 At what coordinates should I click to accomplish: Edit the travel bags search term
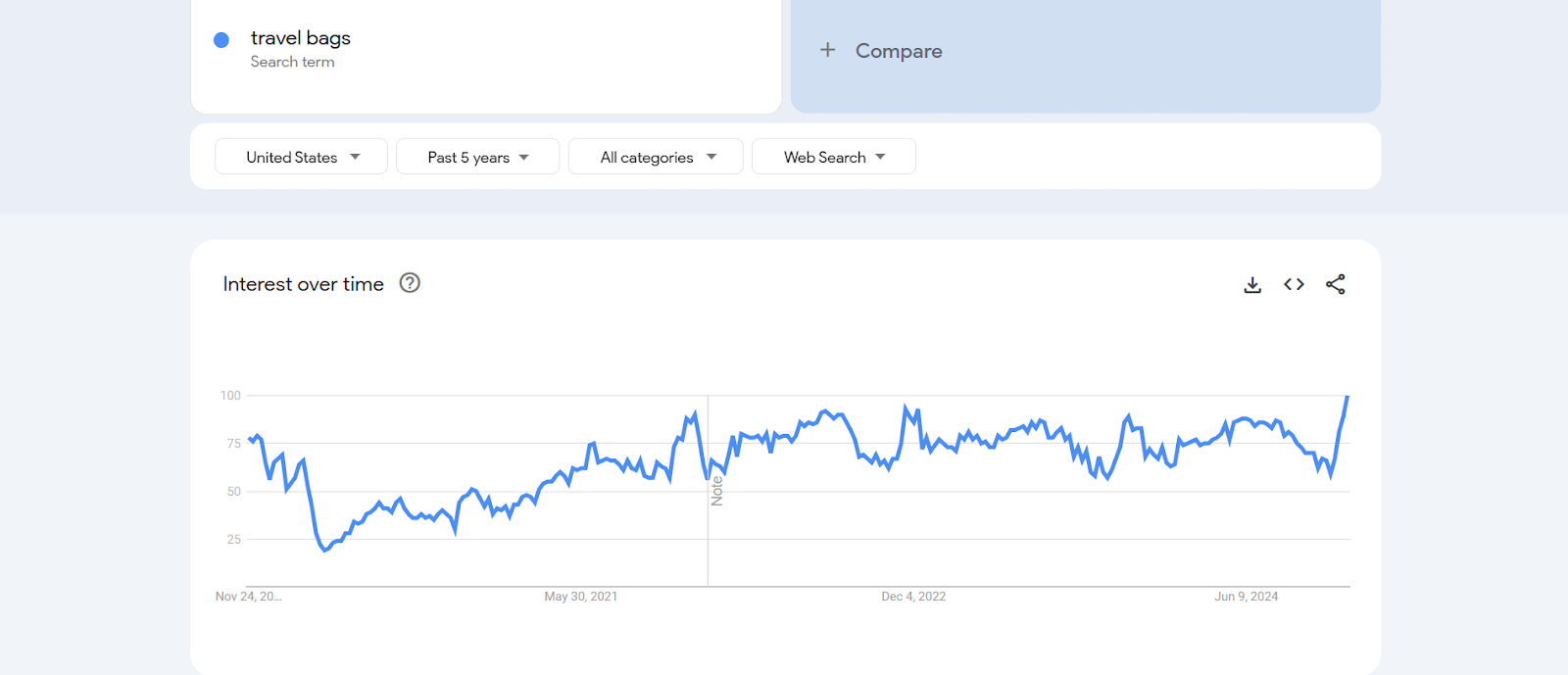(x=300, y=38)
